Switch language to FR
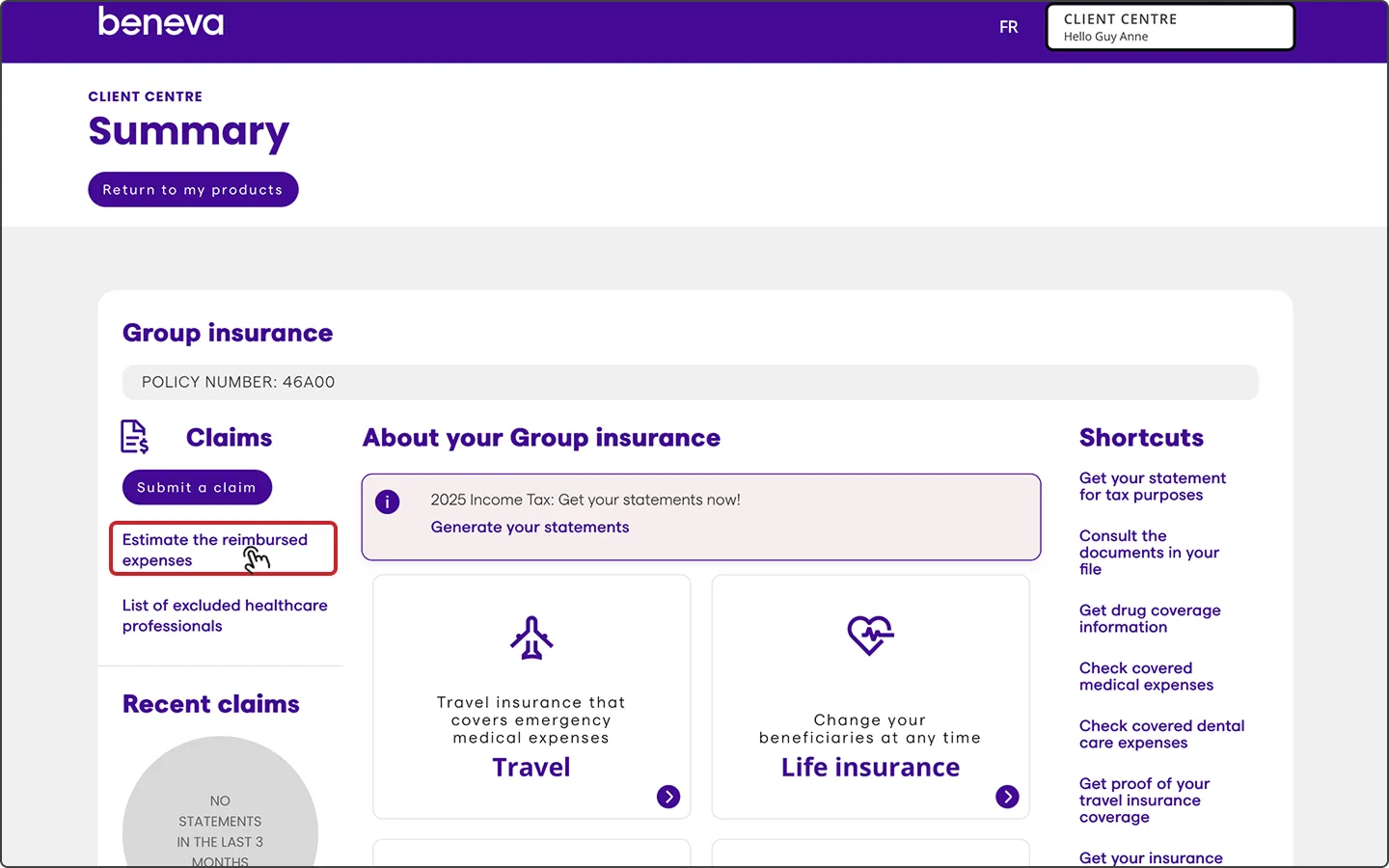The width and height of the screenshot is (1389, 868). tap(1008, 27)
